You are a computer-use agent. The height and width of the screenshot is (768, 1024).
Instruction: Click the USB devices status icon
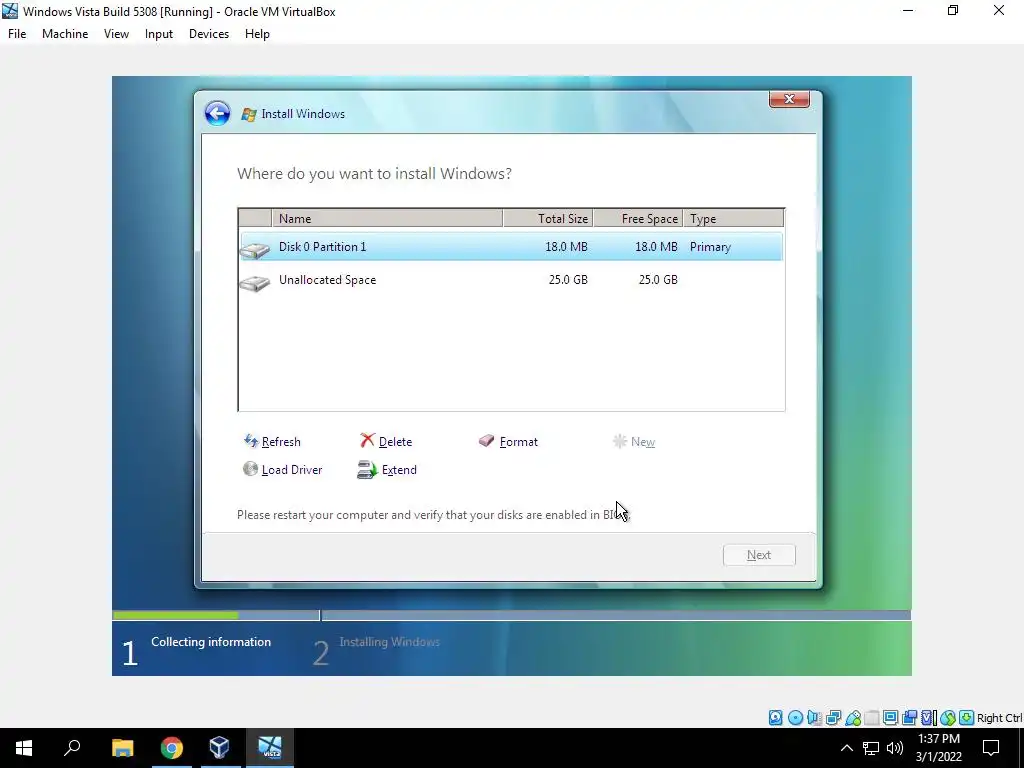853,718
